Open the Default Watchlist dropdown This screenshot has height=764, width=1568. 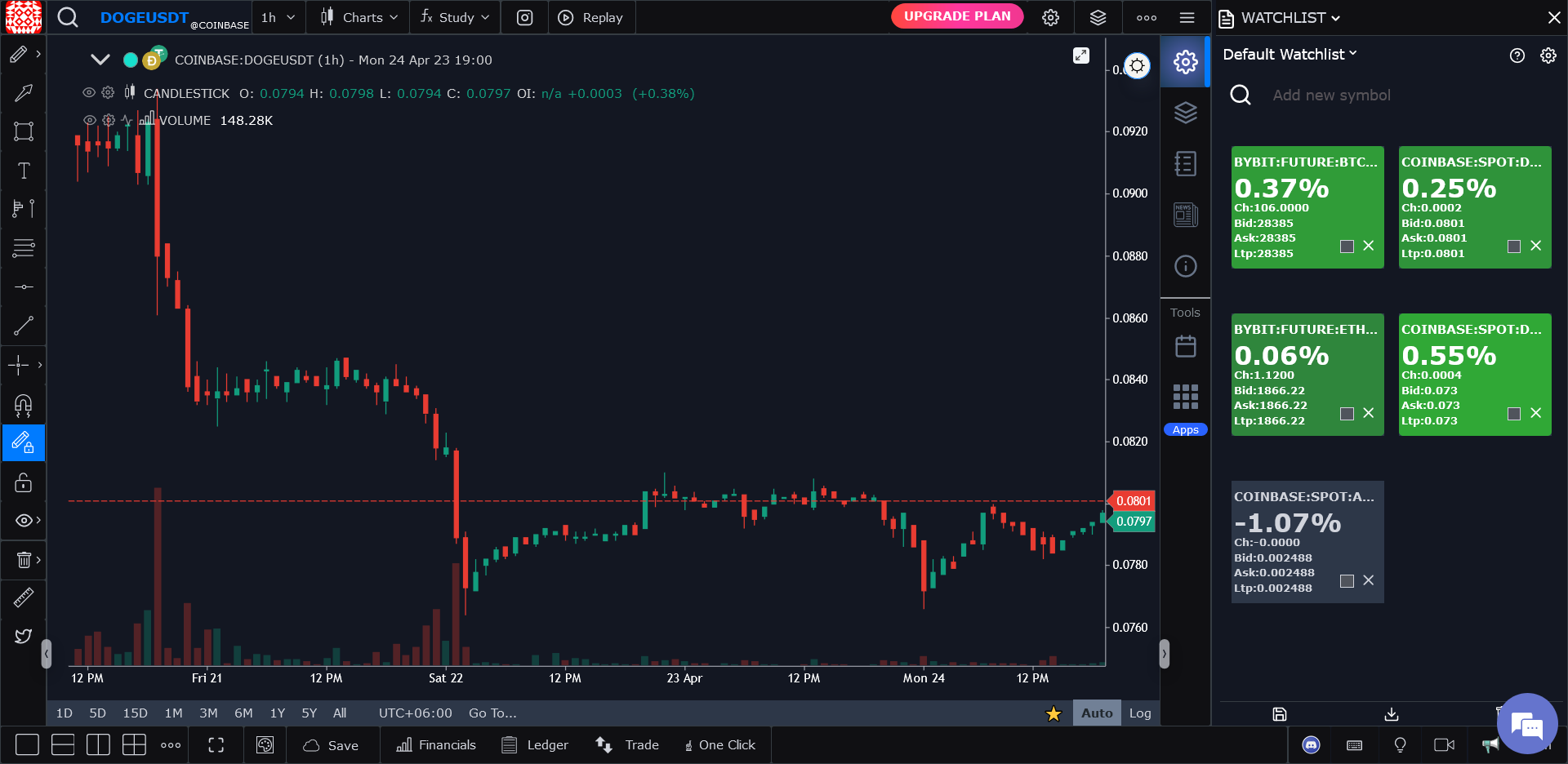(x=1290, y=54)
